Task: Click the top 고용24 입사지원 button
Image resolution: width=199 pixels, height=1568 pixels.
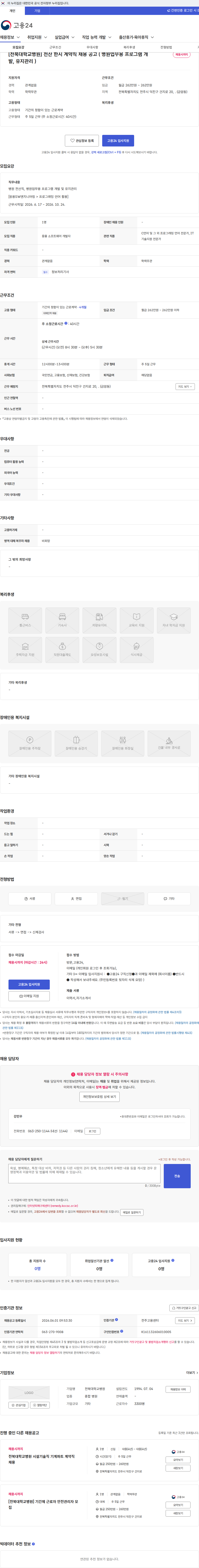Action: click(x=118, y=141)
